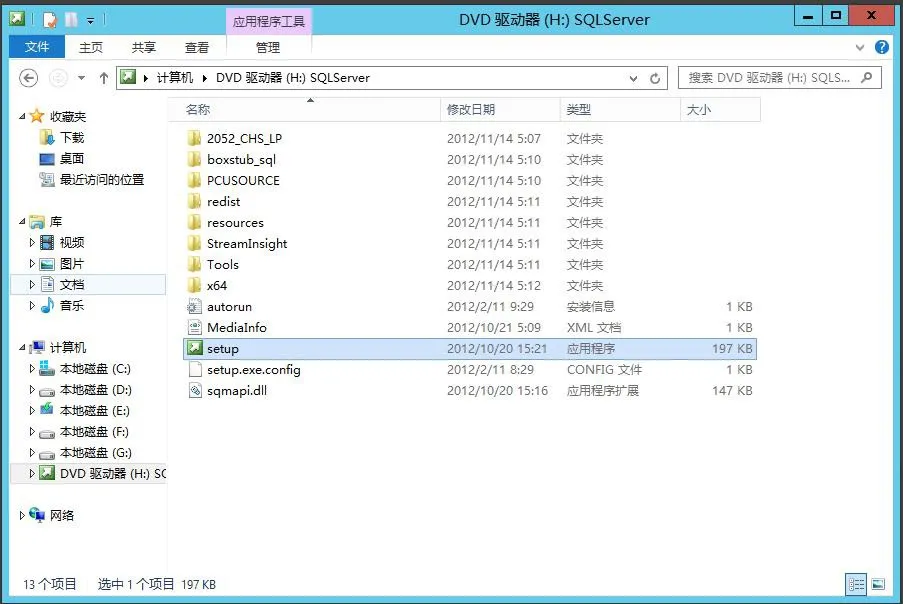
Task: Open the setup application icon
Action: pos(195,348)
